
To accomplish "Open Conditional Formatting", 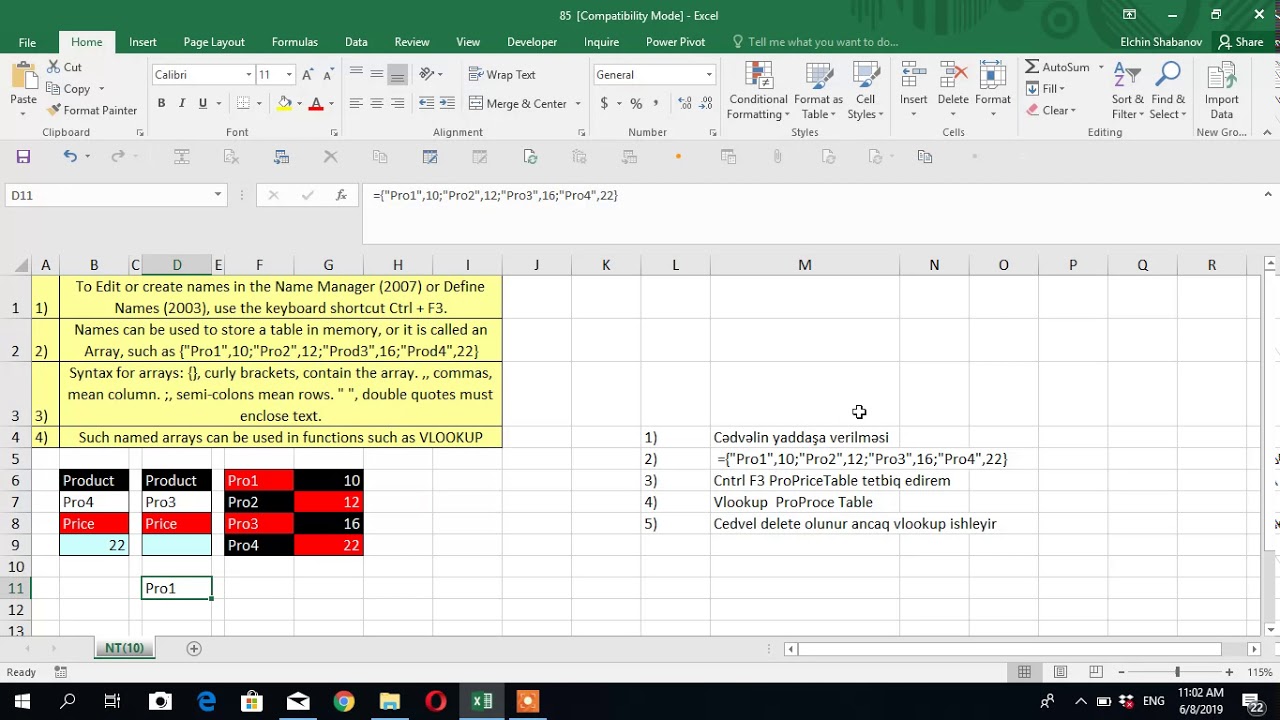I will click(x=758, y=91).
